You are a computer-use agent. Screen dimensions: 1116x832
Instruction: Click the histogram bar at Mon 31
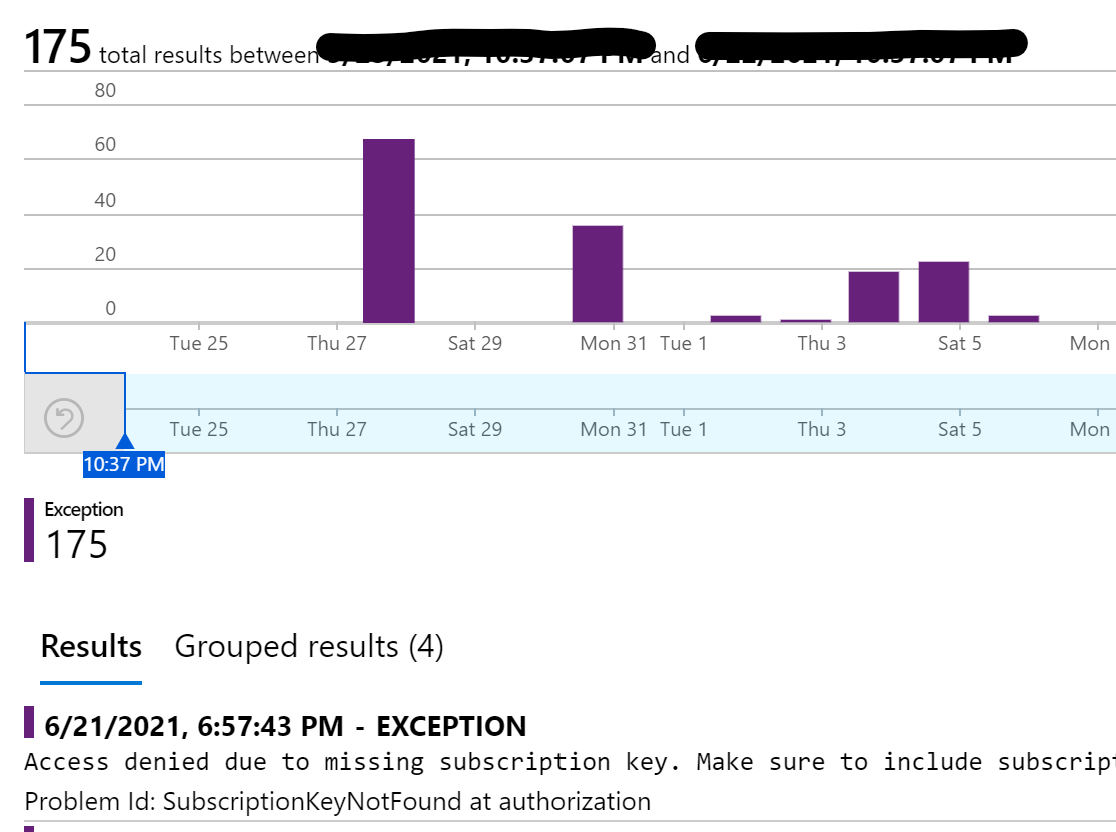(598, 274)
